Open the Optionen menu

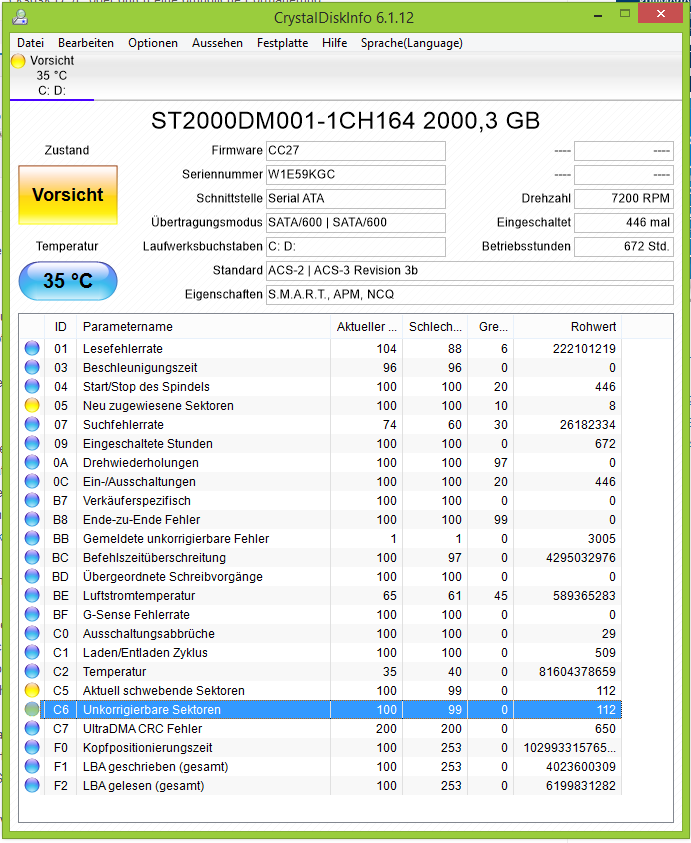153,43
